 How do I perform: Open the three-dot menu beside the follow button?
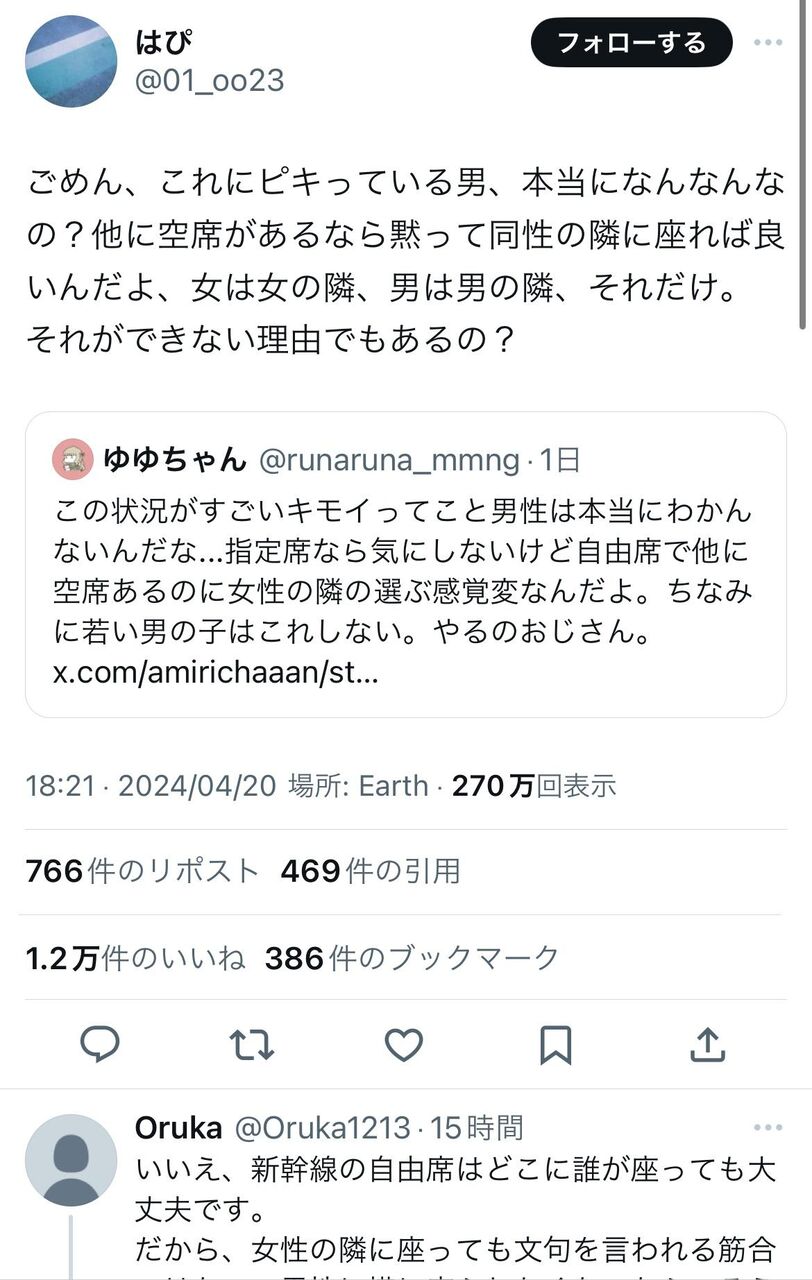click(x=768, y=43)
